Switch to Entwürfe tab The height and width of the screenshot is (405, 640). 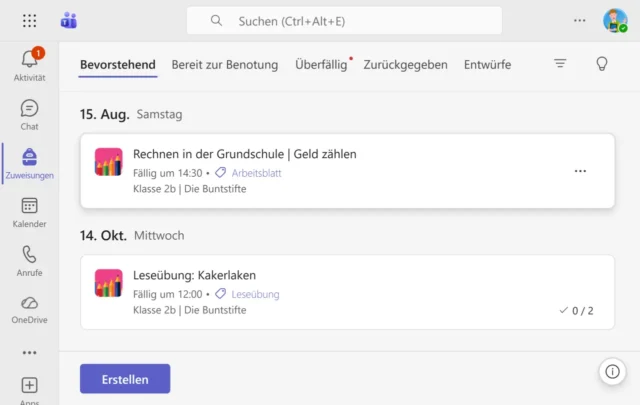487,65
